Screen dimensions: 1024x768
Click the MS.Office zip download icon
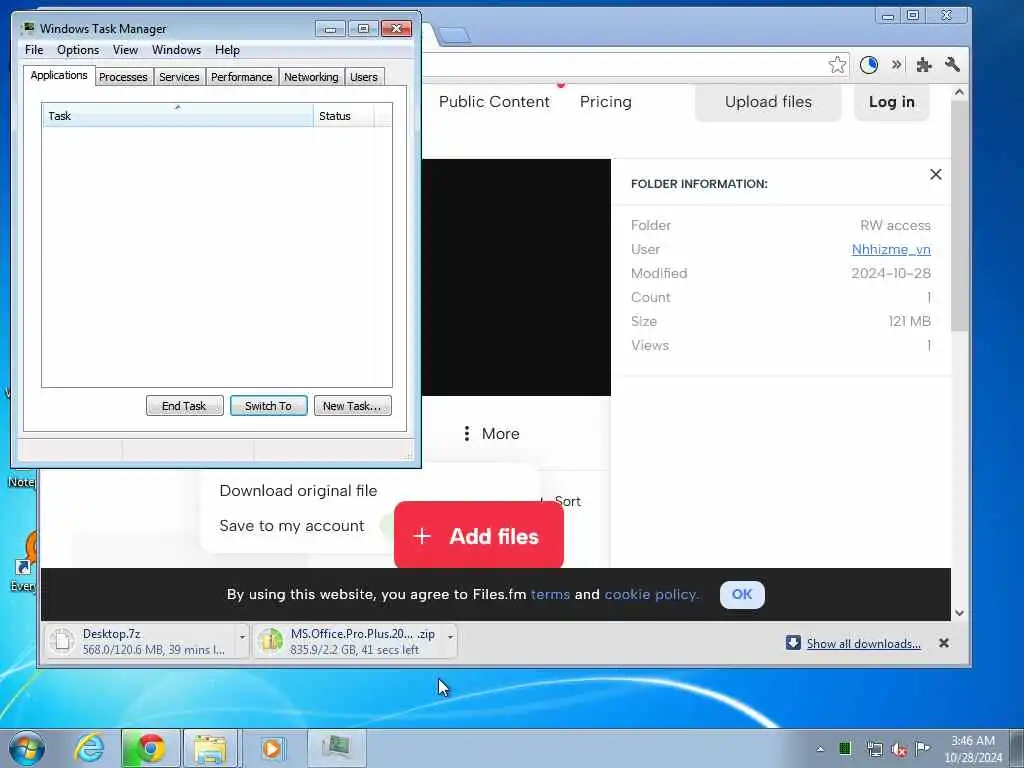pos(270,641)
